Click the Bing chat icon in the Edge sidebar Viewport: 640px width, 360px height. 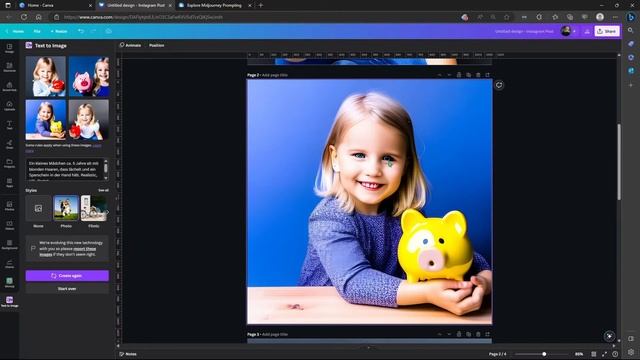tap(631, 17)
